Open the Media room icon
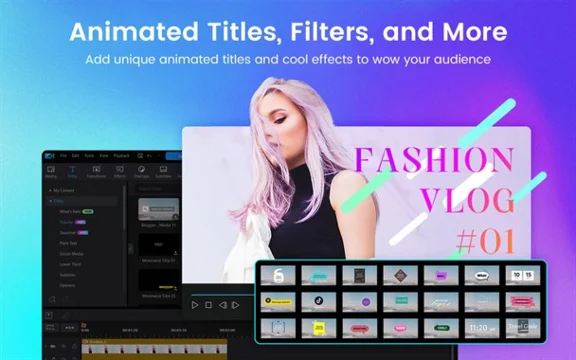The width and height of the screenshot is (576, 360). [51, 172]
